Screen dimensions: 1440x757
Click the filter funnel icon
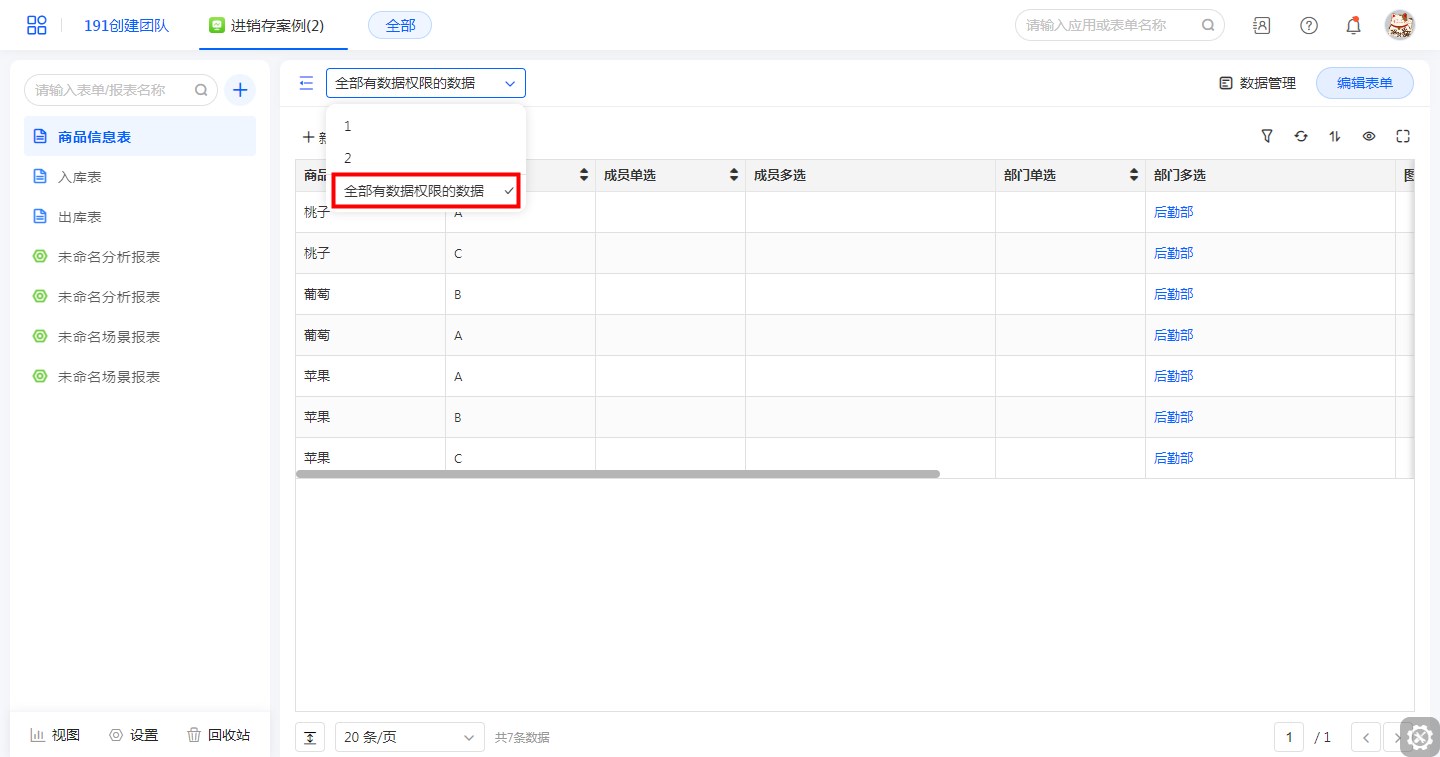click(1267, 136)
